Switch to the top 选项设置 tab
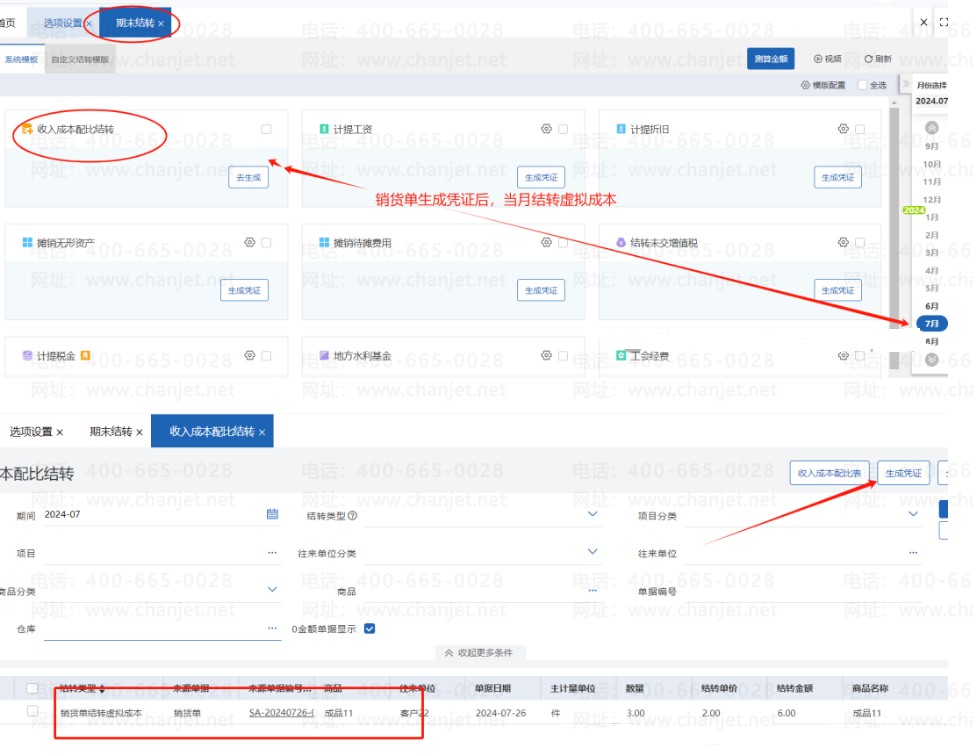The height and width of the screenshot is (753, 973). click(63, 23)
